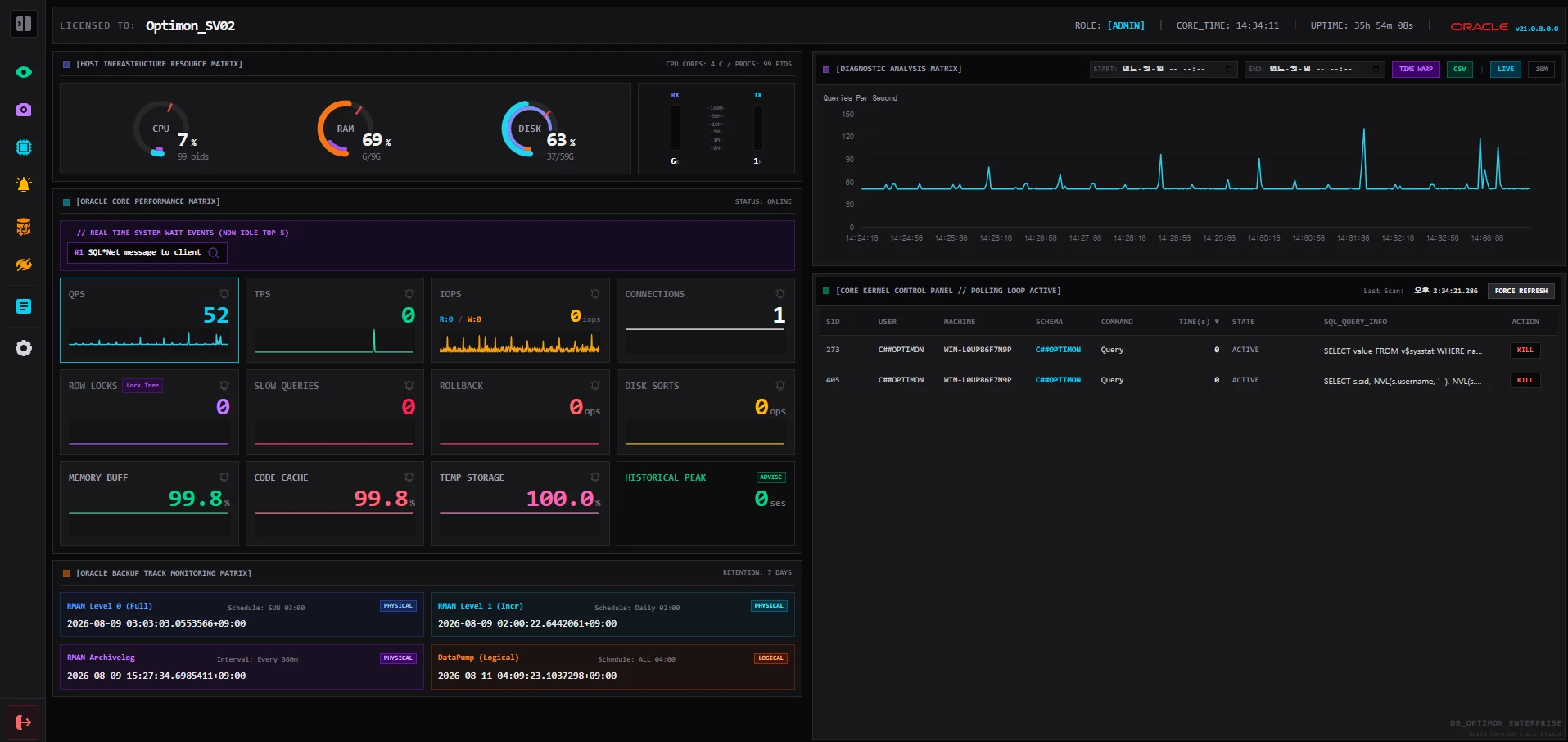Log out using the red exit icon

click(x=24, y=722)
